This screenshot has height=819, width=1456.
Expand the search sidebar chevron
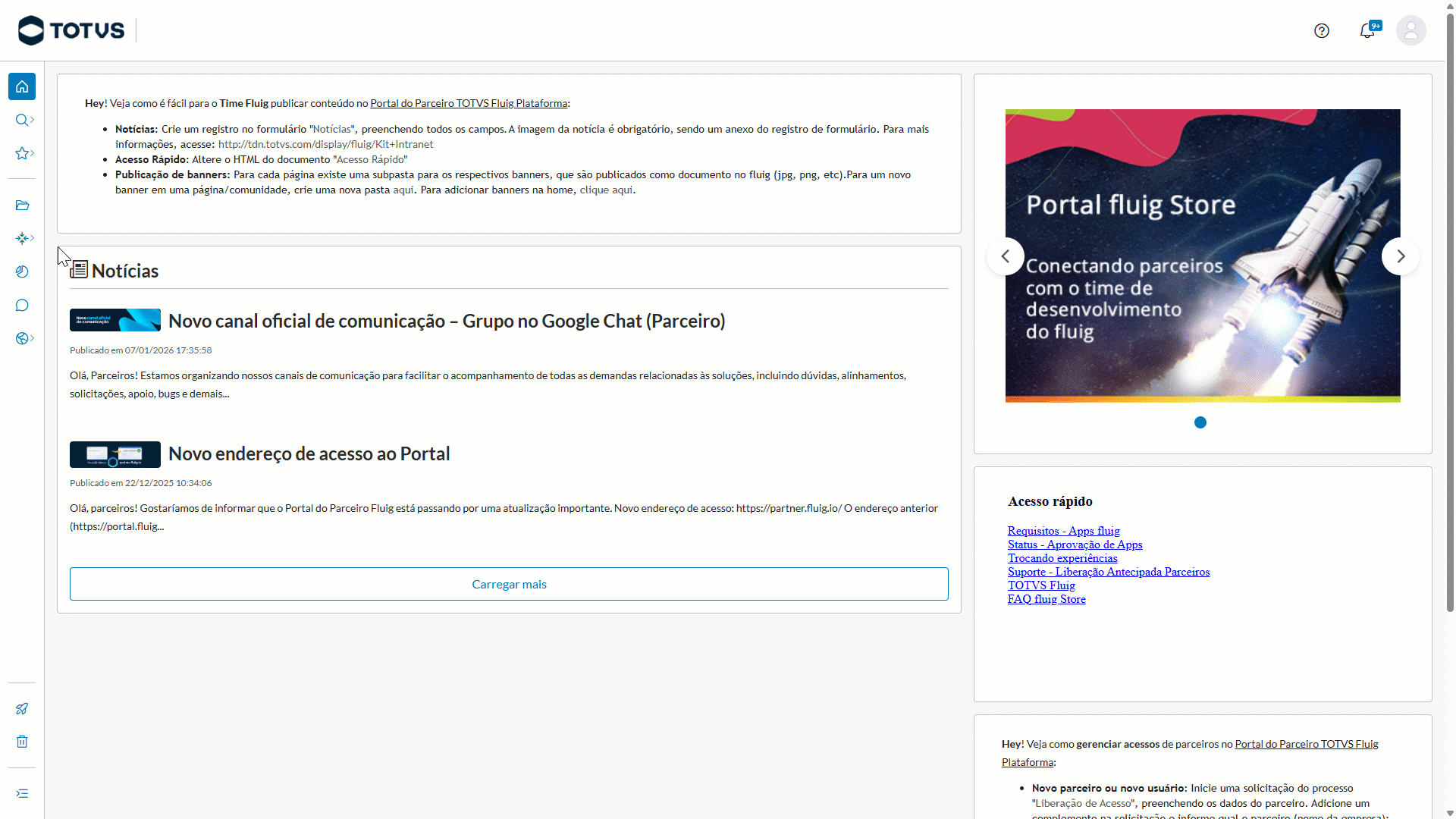pos(32,120)
